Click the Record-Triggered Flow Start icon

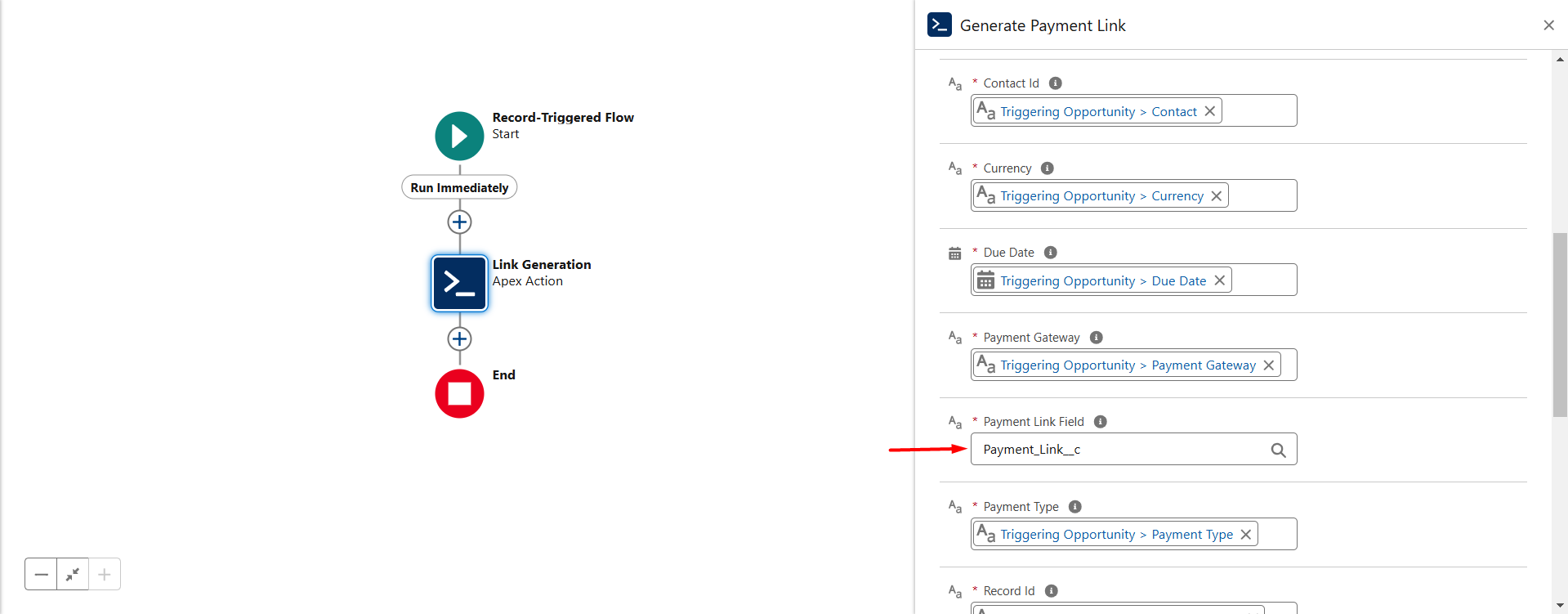tap(459, 136)
